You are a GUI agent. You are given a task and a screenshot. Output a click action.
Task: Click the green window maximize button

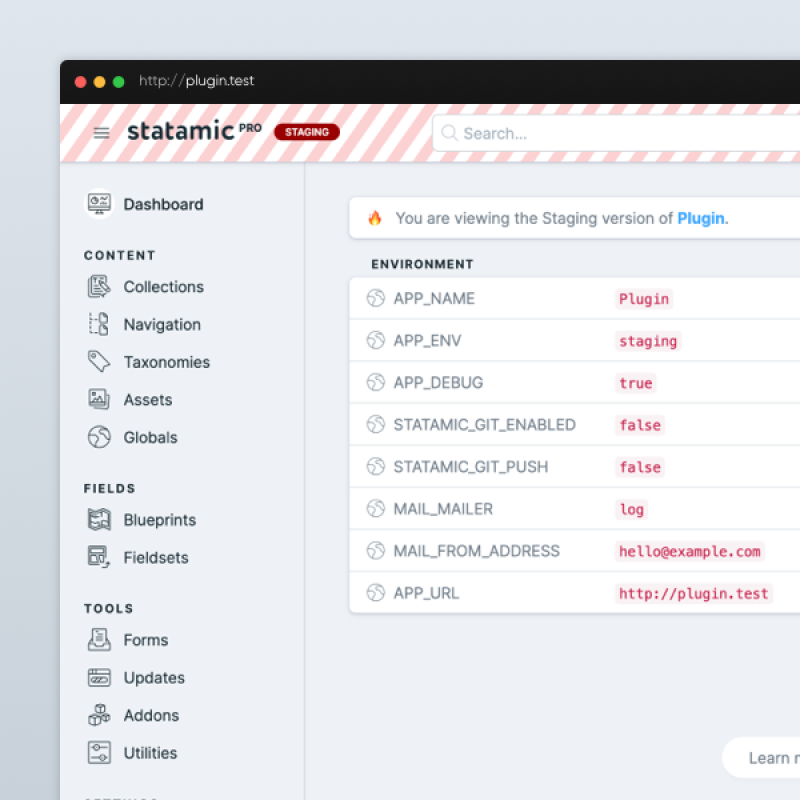click(x=118, y=82)
